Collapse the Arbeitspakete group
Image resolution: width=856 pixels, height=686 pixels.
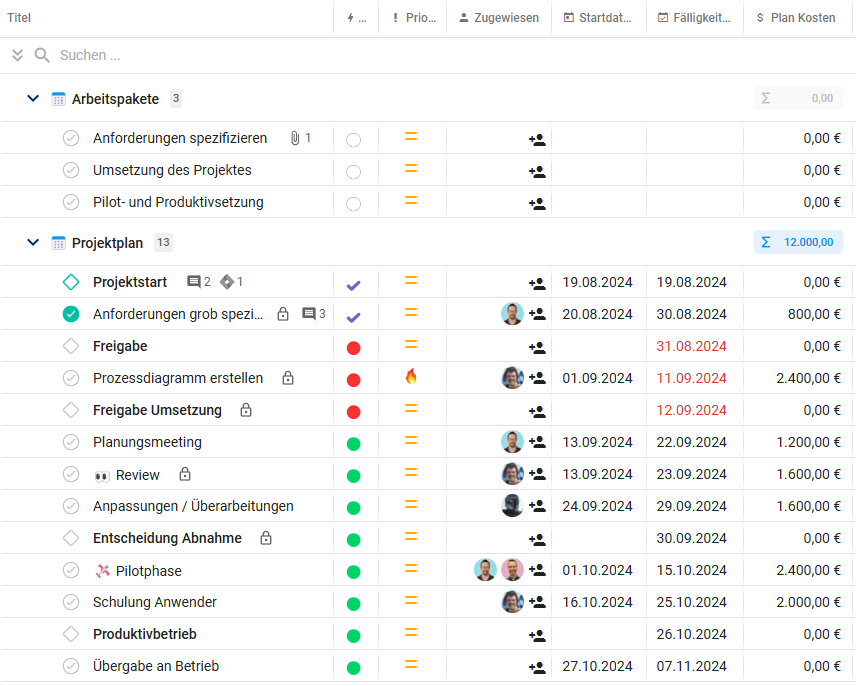point(33,99)
